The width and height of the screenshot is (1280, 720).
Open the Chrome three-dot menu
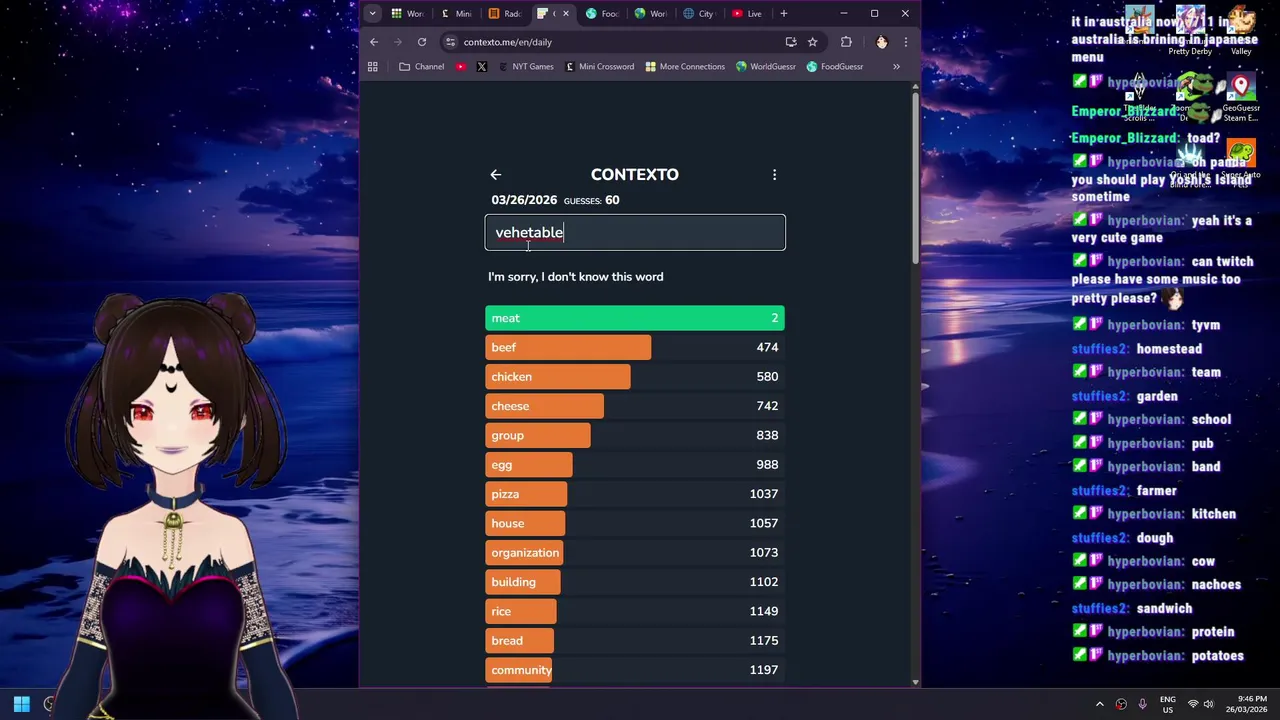tap(905, 42)
